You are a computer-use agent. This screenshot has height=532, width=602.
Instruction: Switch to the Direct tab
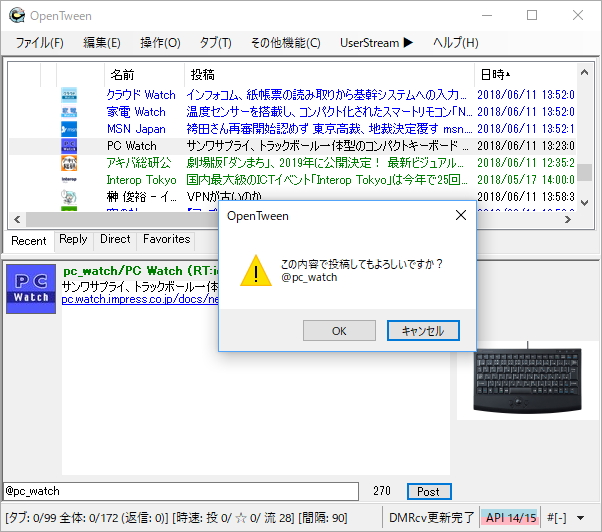[x=115, y=239]
